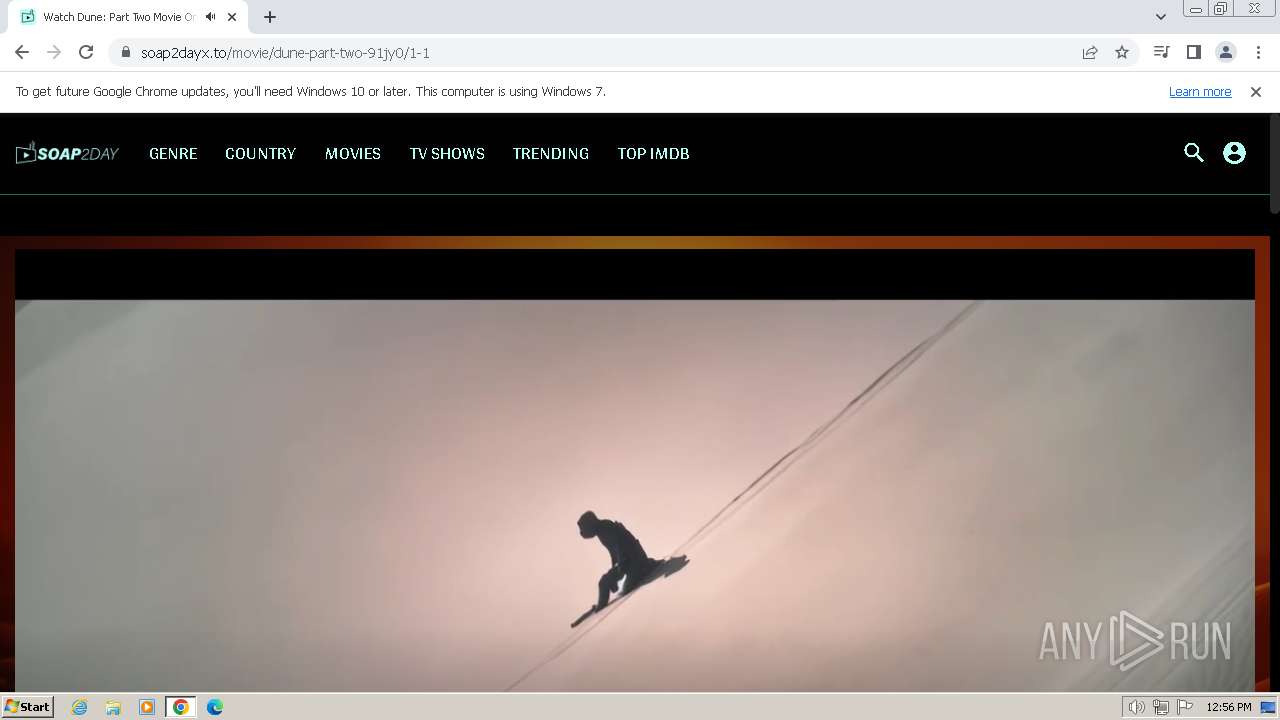Viewport: 1280px width, 720px height.
Task: Open the GENRE menu
Action: (173, 153)
